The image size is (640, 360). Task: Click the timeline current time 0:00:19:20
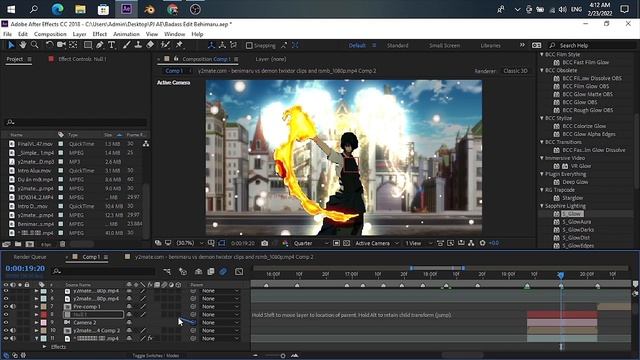25,269
